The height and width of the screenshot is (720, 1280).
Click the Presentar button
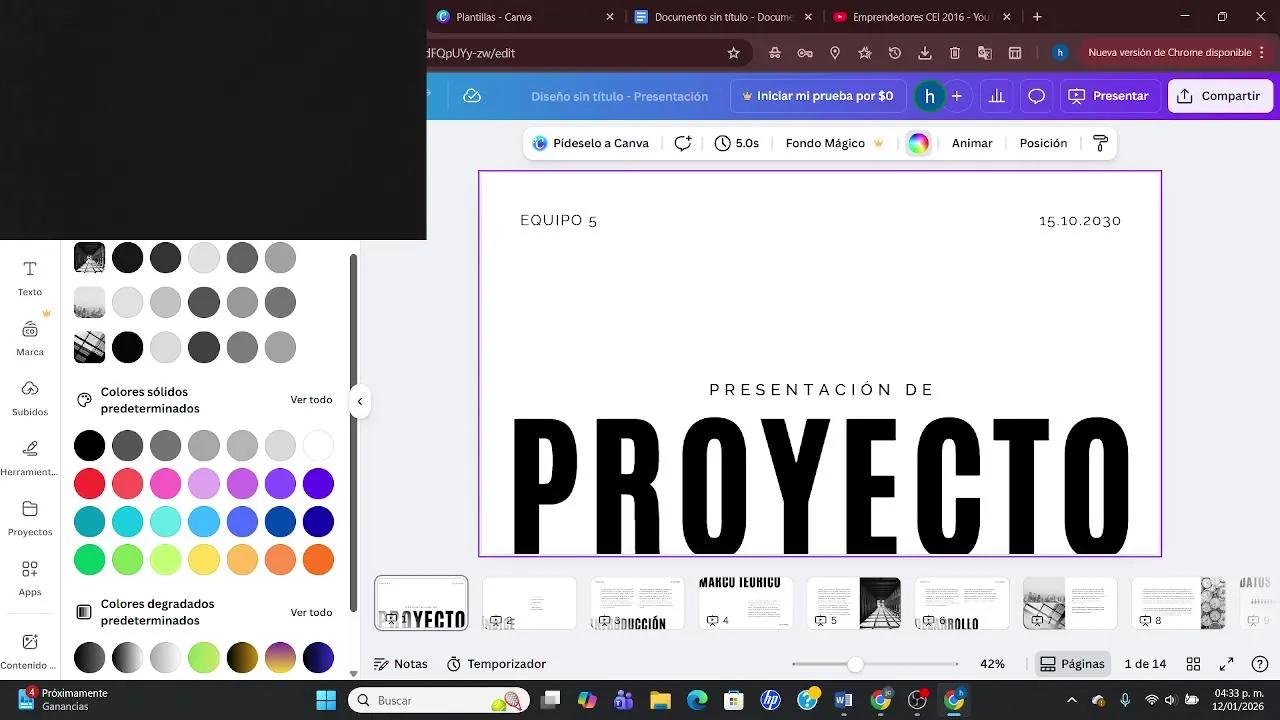pyautogui.click(x=1110, y=96)
